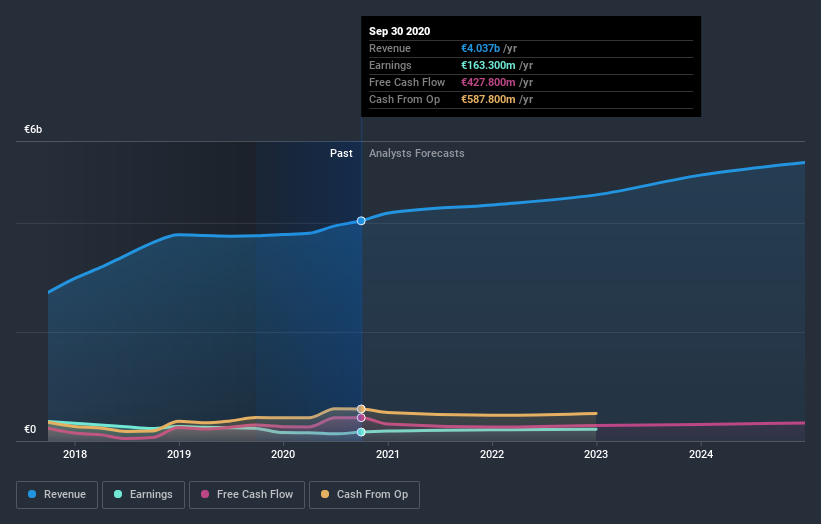Click the 2021 x-axis label
This screenshot has height=524, width=821.
click(x=388, y=454)
